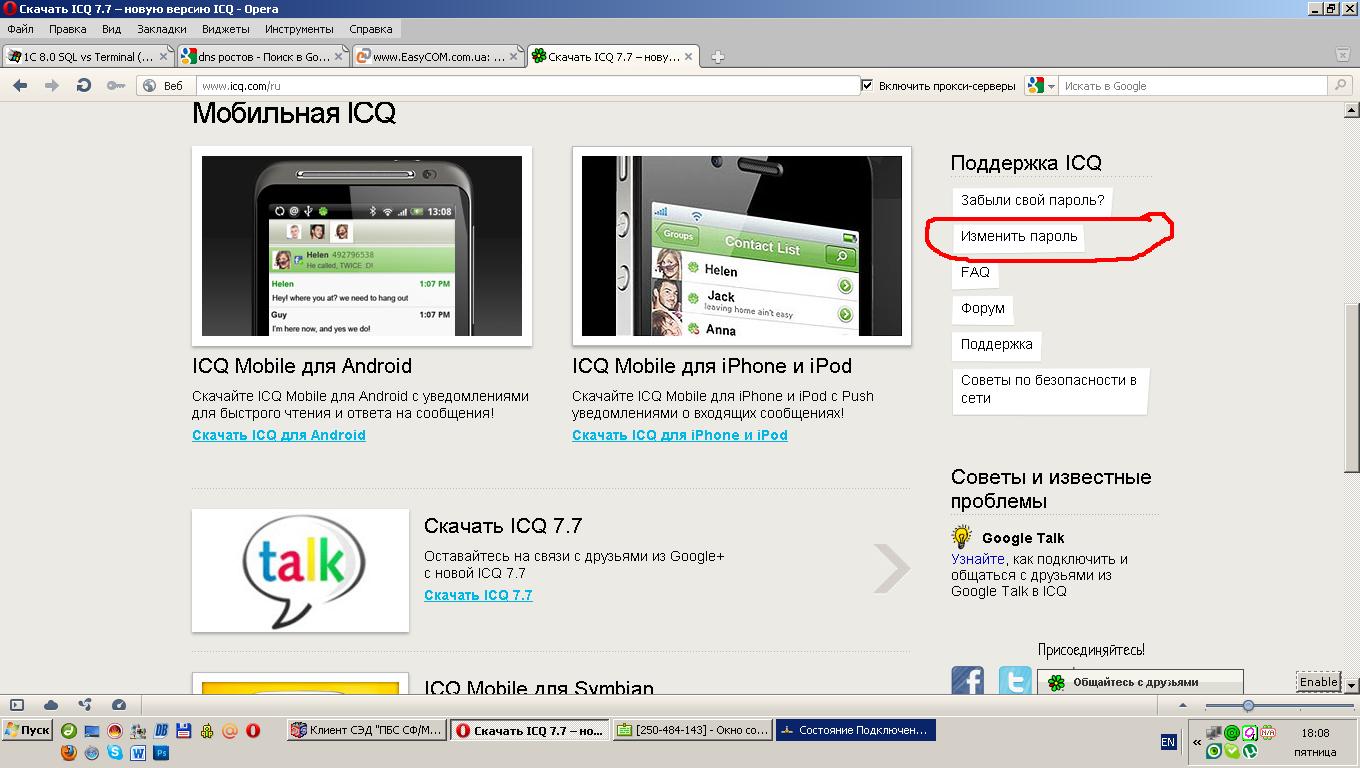Open the Справка menu
The image size is (1360, 768).
[371, 29]
